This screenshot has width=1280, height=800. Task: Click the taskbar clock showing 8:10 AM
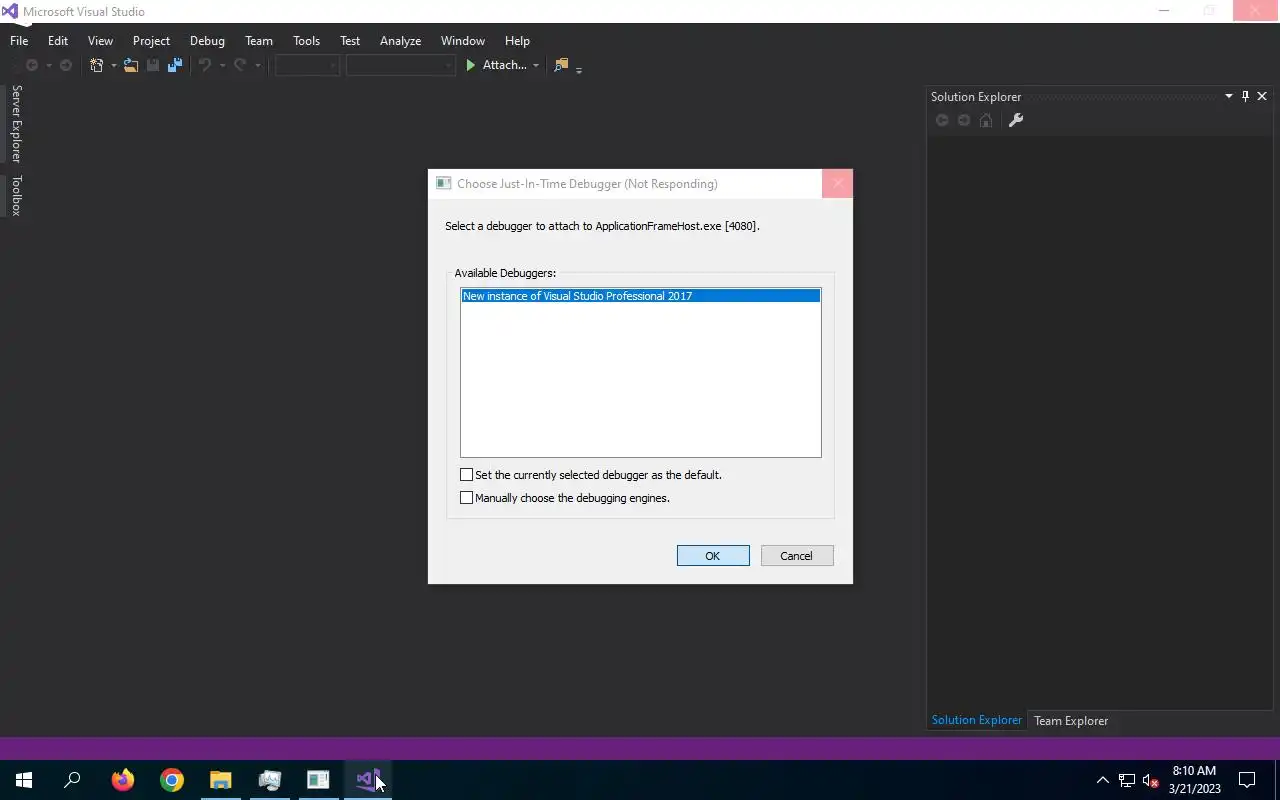1194,780
